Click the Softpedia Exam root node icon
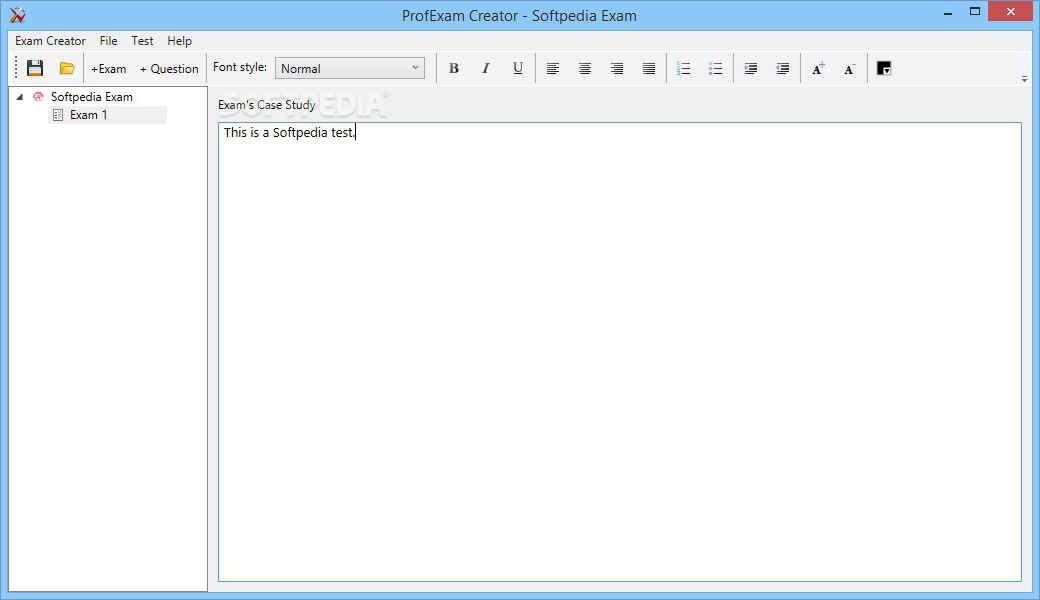The width and height of the screenshot is (1040, 600). coord(38,97)
